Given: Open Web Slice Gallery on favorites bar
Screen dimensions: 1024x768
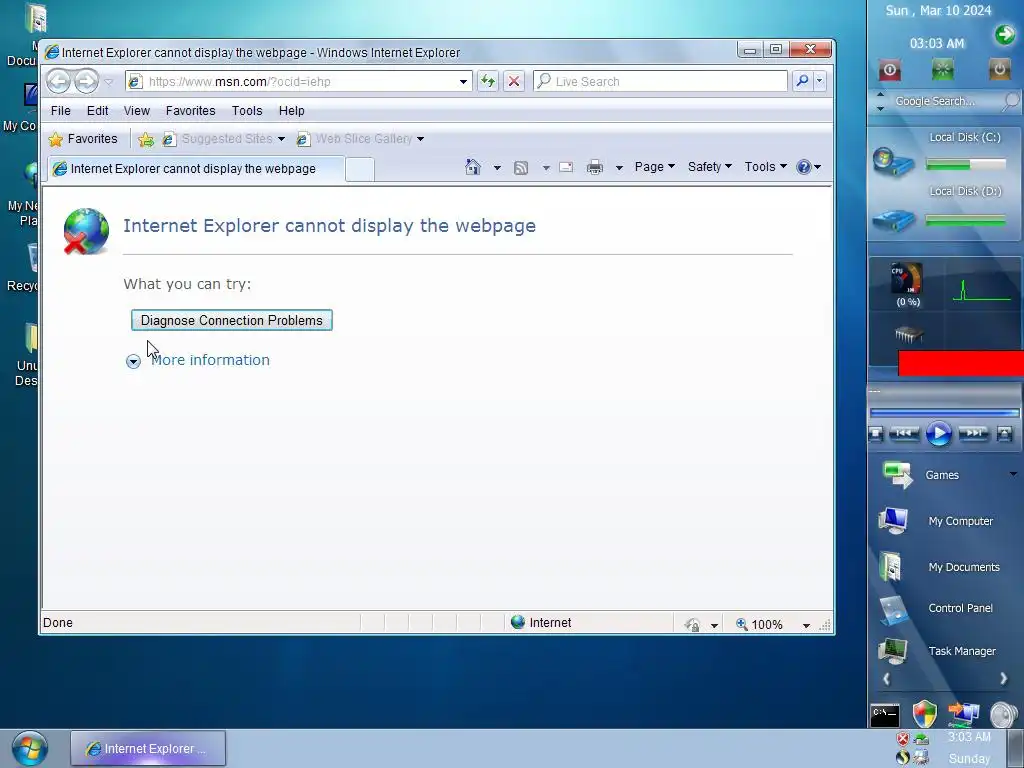Looking at the screenshot, I should pos(360,138).
